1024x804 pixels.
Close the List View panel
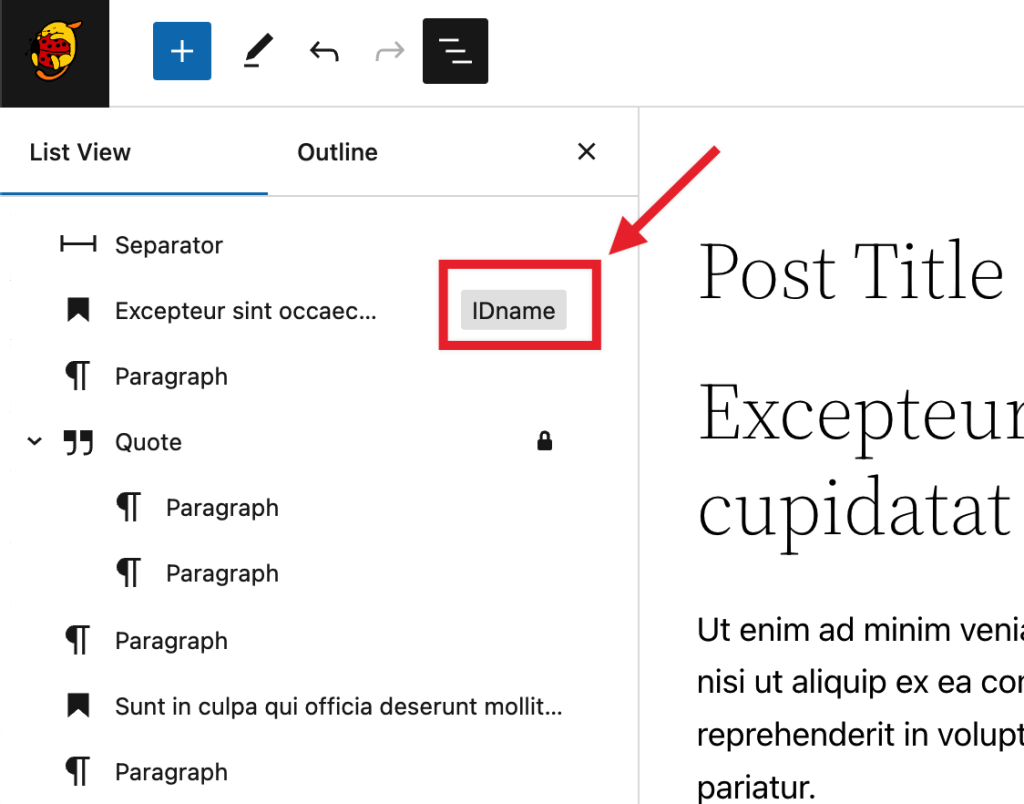point(587,152)
